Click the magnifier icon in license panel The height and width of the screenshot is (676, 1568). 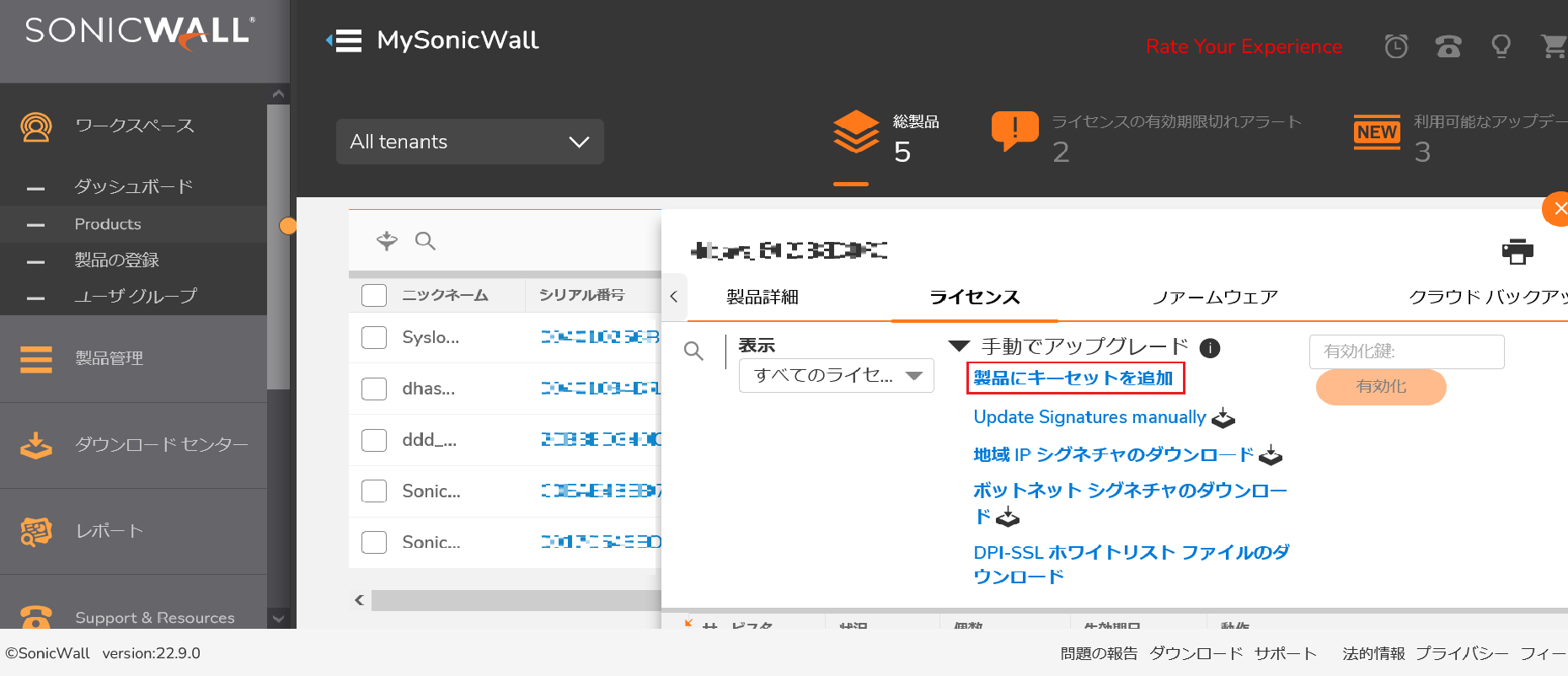[x=693, y=351]
